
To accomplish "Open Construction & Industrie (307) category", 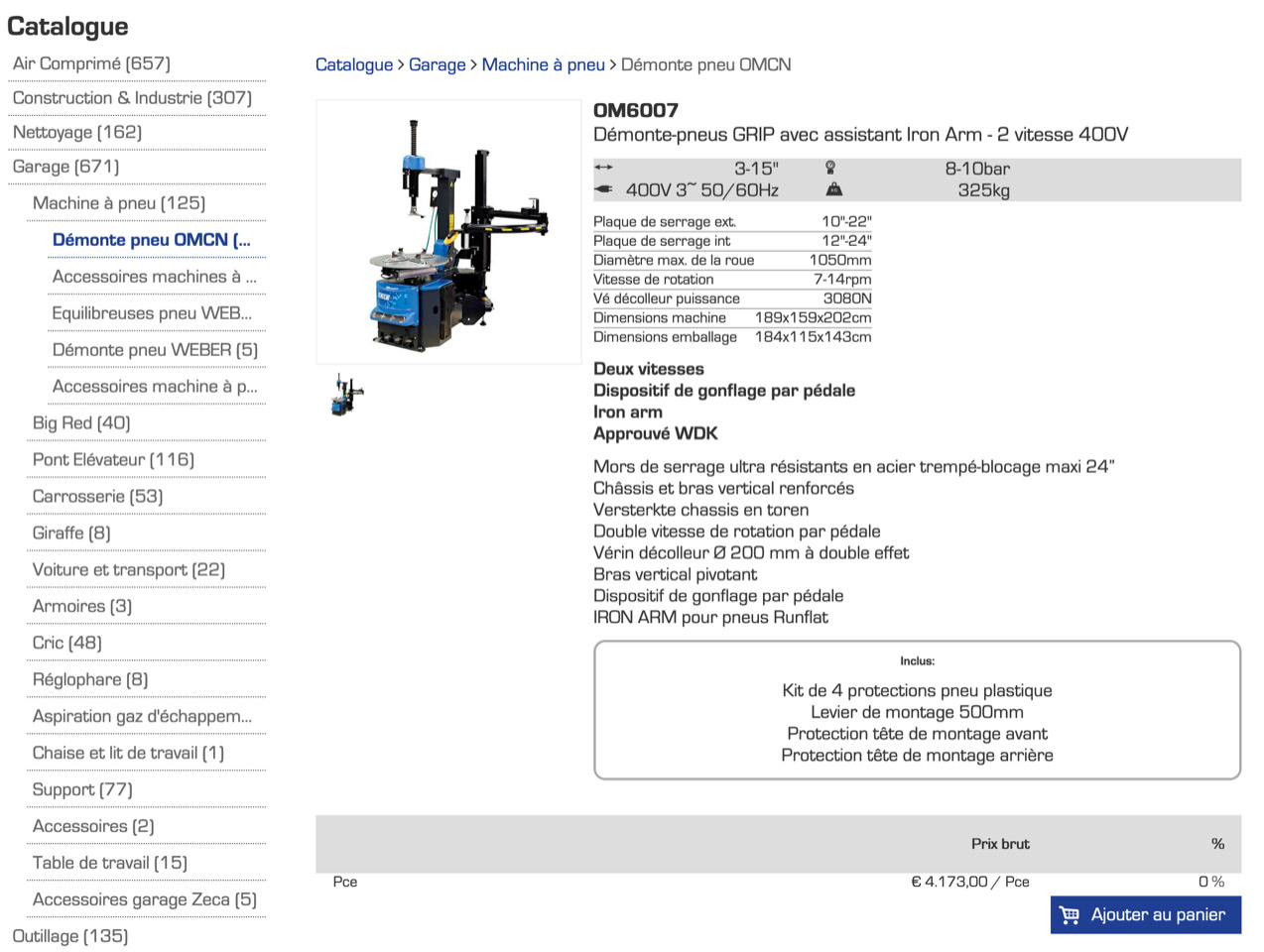I will (x=132, y=98).
